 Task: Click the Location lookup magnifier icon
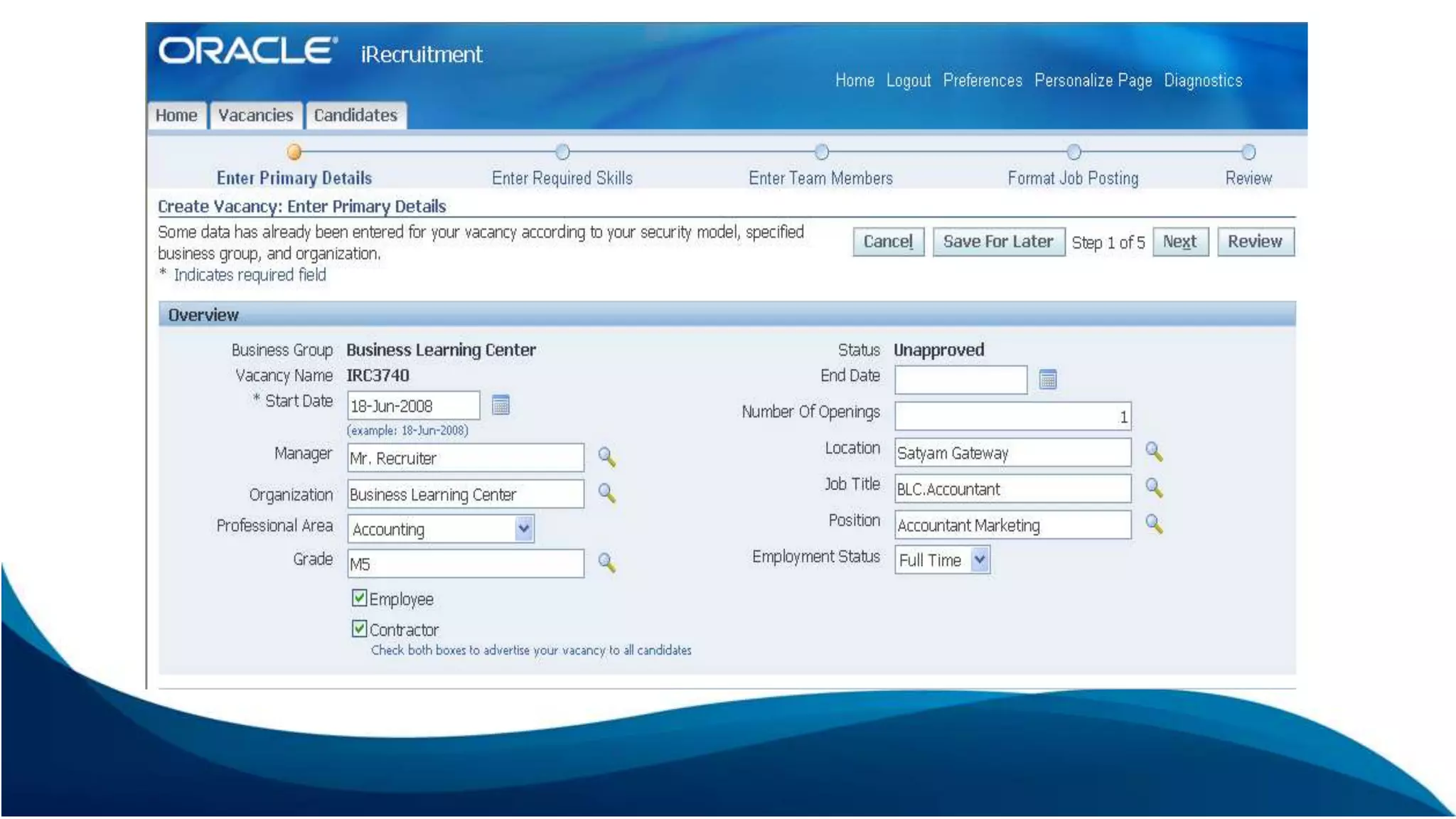point(1154,451)
